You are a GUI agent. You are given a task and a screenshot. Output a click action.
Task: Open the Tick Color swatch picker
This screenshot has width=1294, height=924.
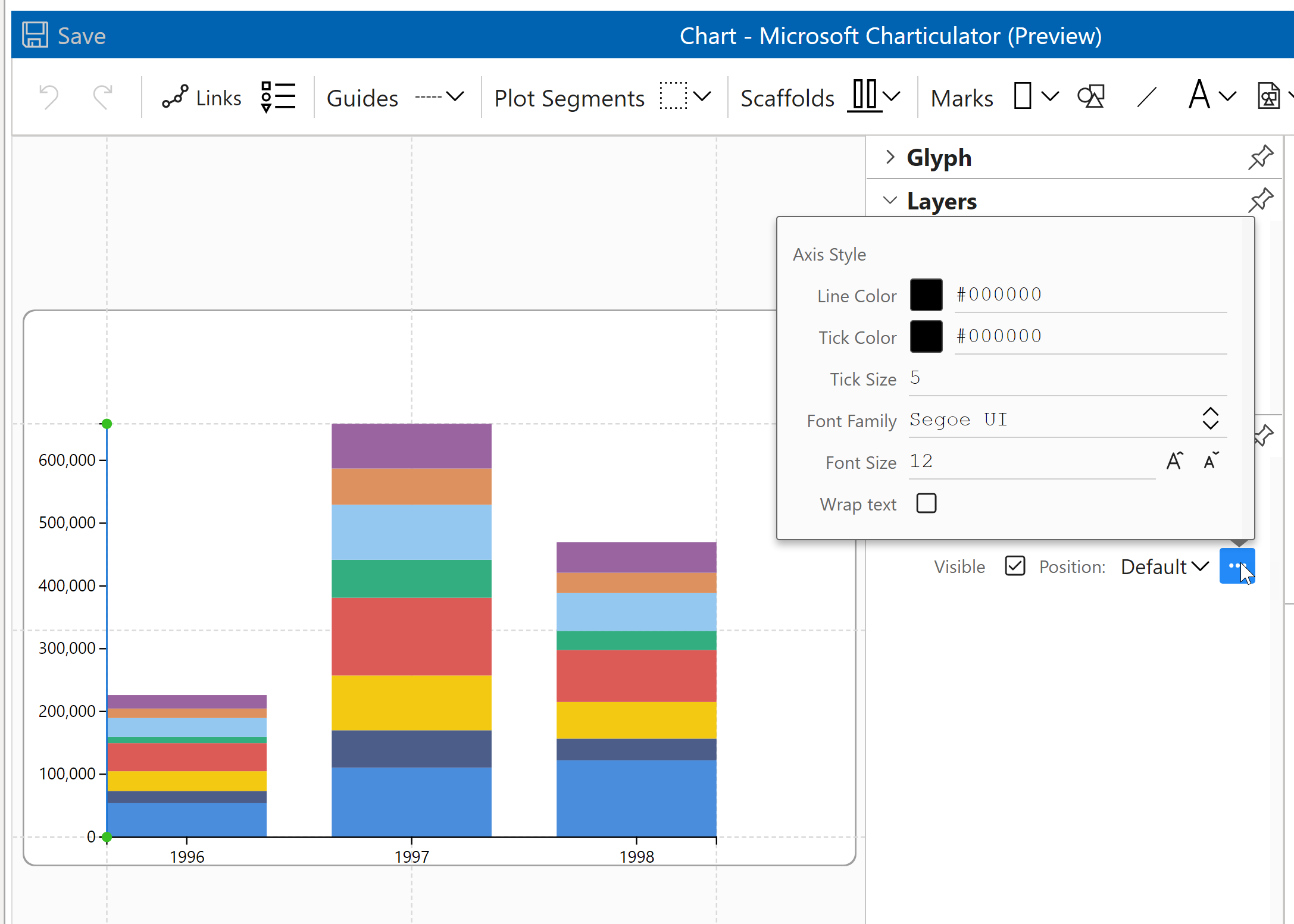[926, 336]
